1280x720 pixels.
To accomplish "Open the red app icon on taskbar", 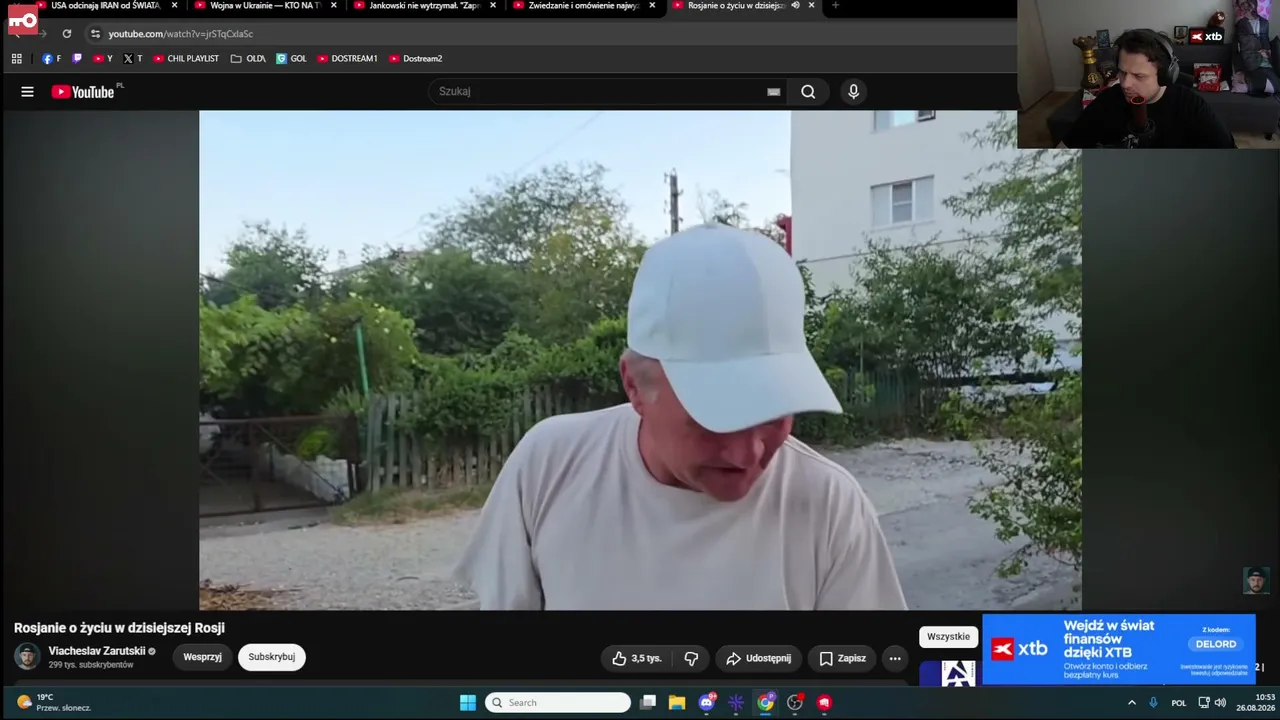I will (x=824, y=703).
